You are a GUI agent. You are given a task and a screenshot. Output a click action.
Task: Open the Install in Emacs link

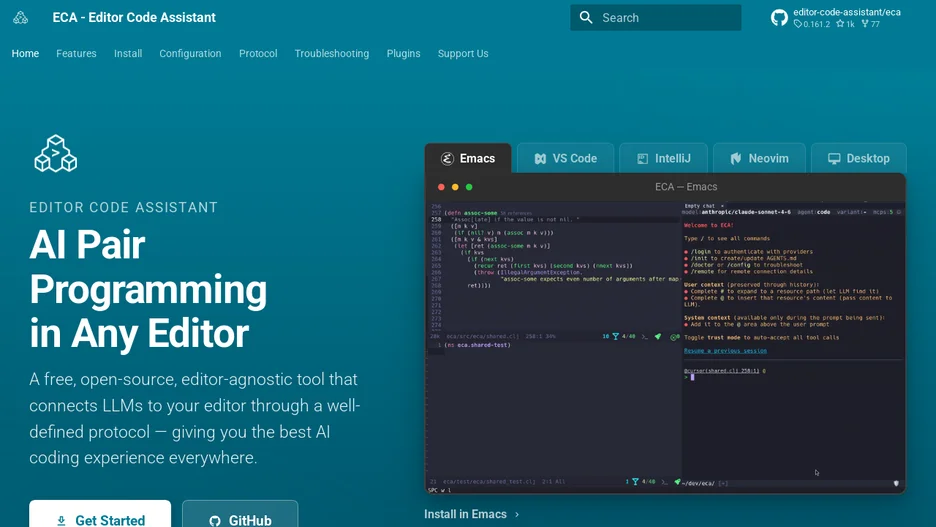click(465, 514)
